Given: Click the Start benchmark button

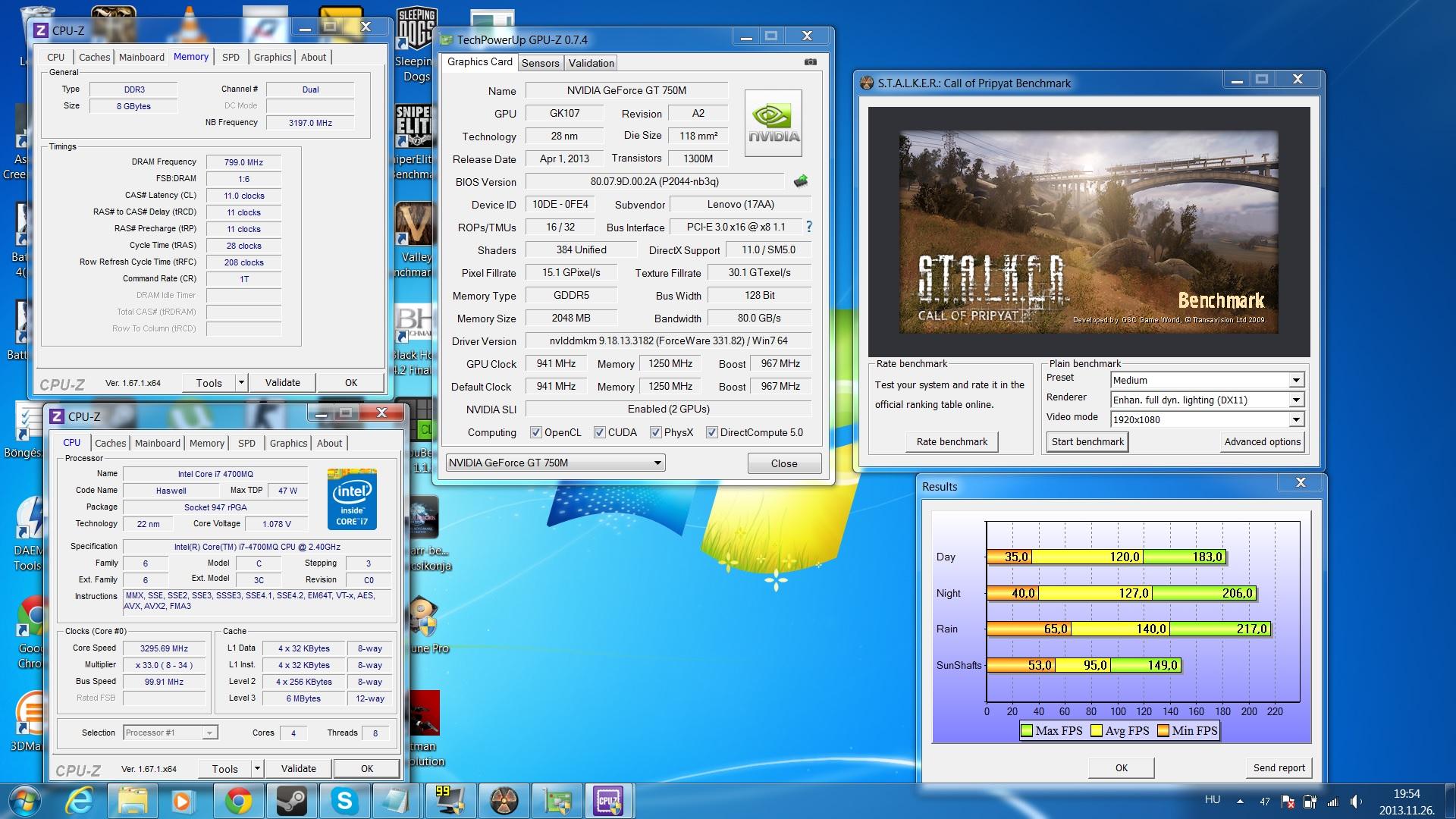Looking at the screenshot, I should point(1087,441).
